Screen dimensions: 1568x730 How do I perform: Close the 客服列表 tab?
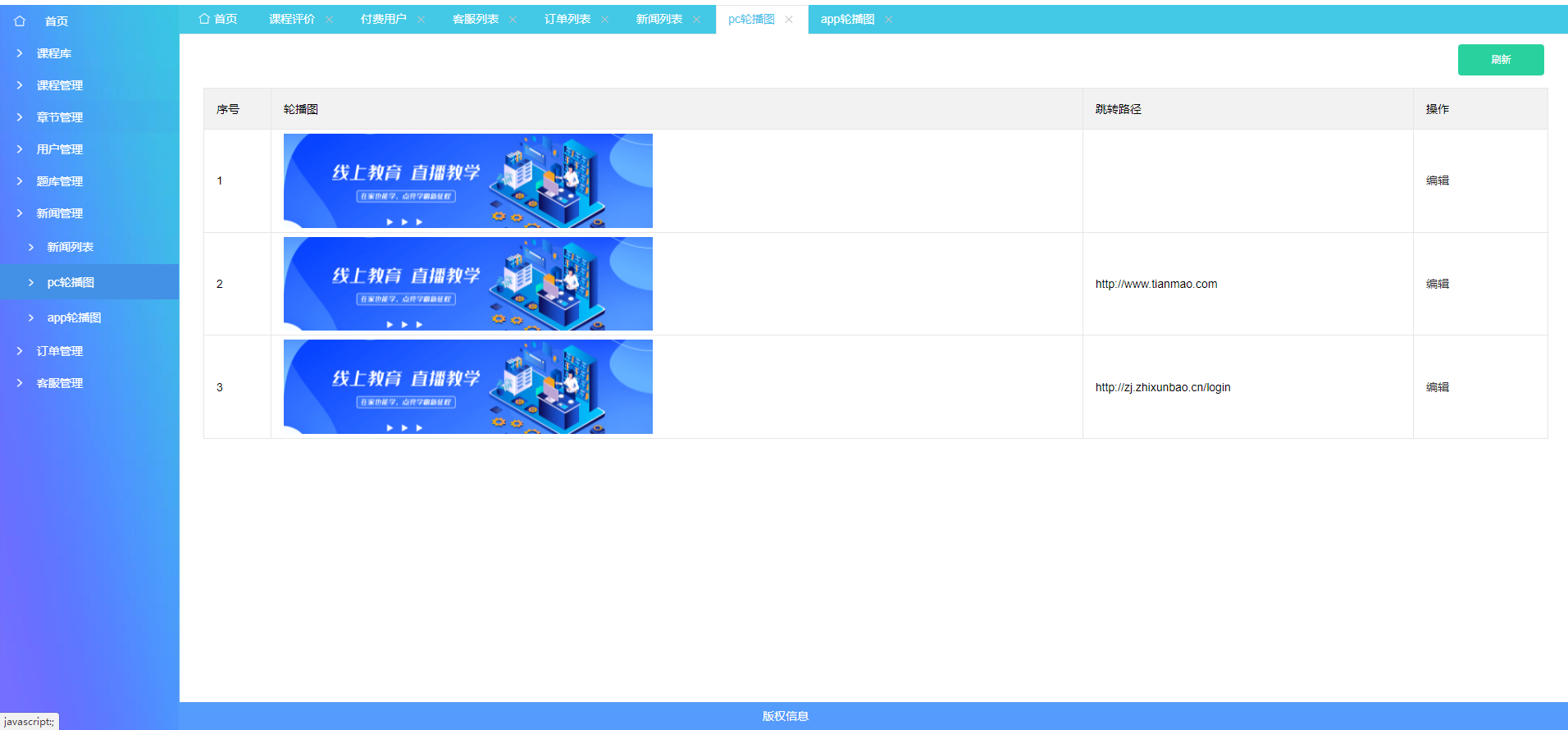point(513,20)
